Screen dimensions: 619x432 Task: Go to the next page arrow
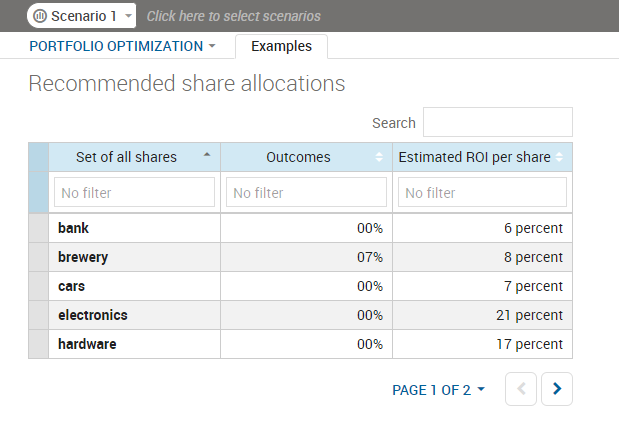tap(557, 389)
